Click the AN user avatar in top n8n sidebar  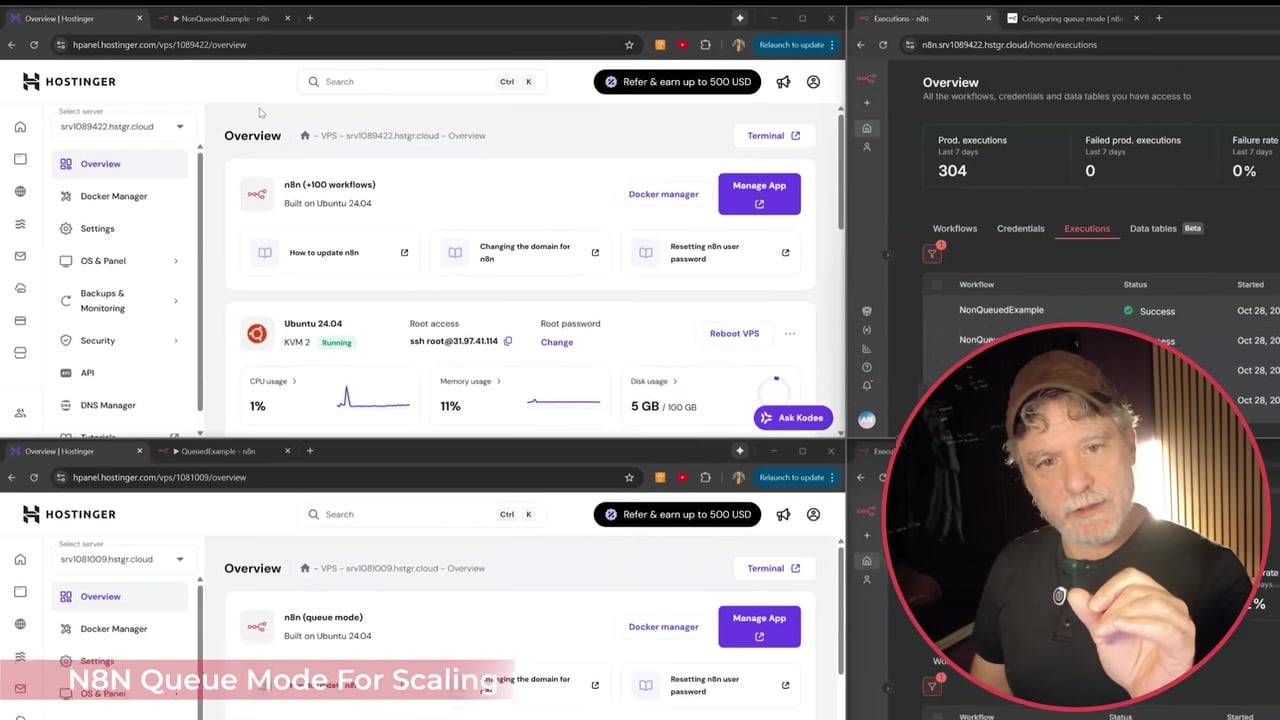pyautogui.click(x=867, y=420)
